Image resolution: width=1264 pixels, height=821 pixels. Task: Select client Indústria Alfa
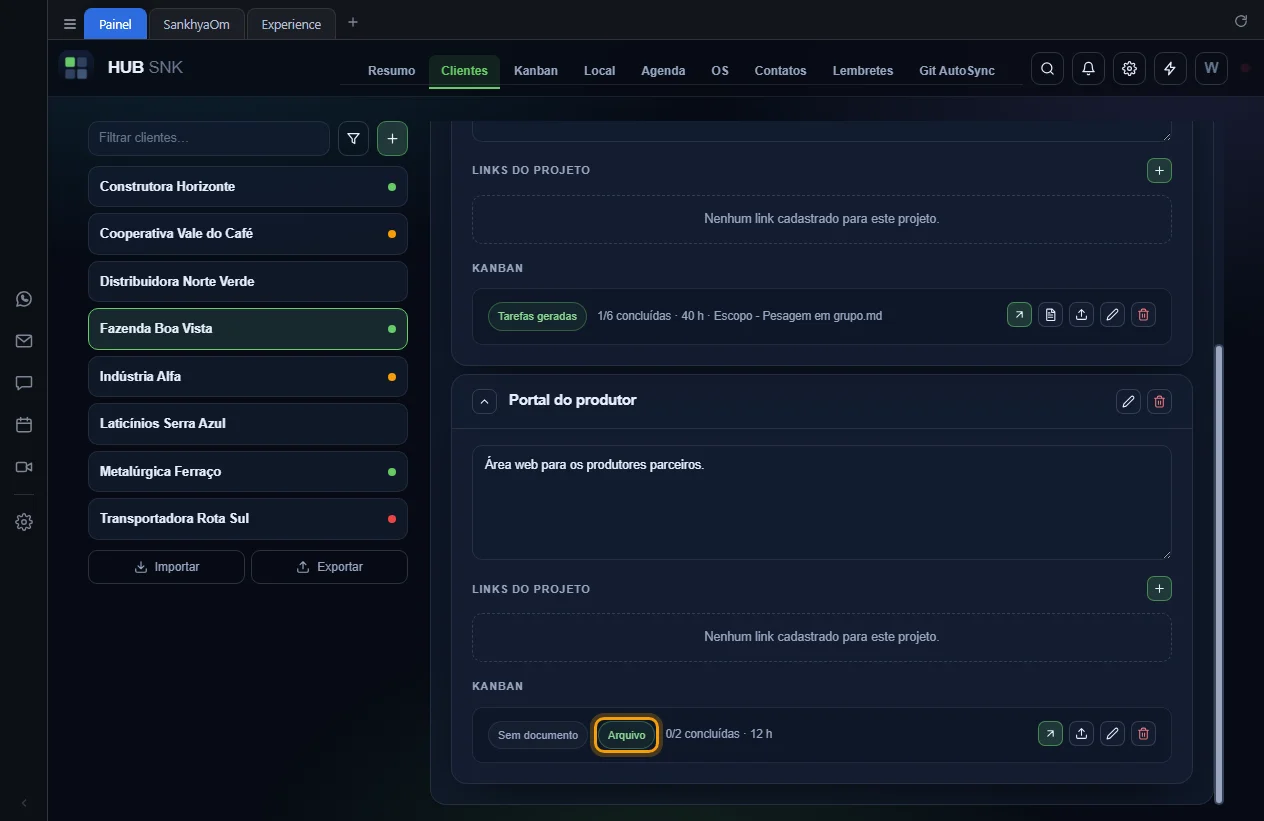pos(248,377)
